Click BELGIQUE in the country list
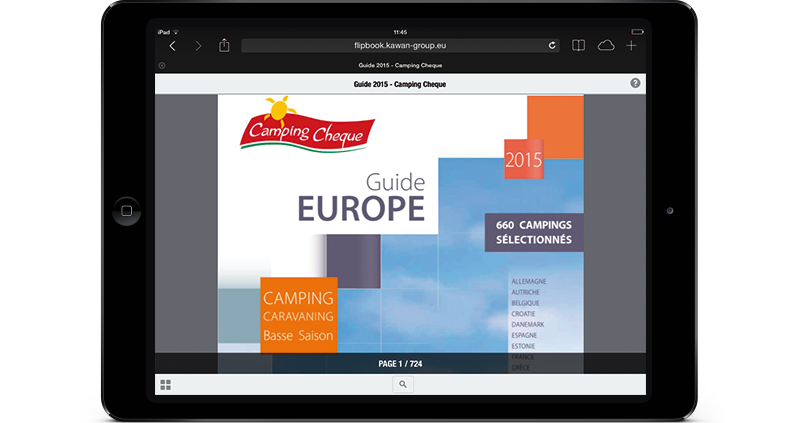Image resolution: width=800 pixels, height=423 pixels. [525, 303]
